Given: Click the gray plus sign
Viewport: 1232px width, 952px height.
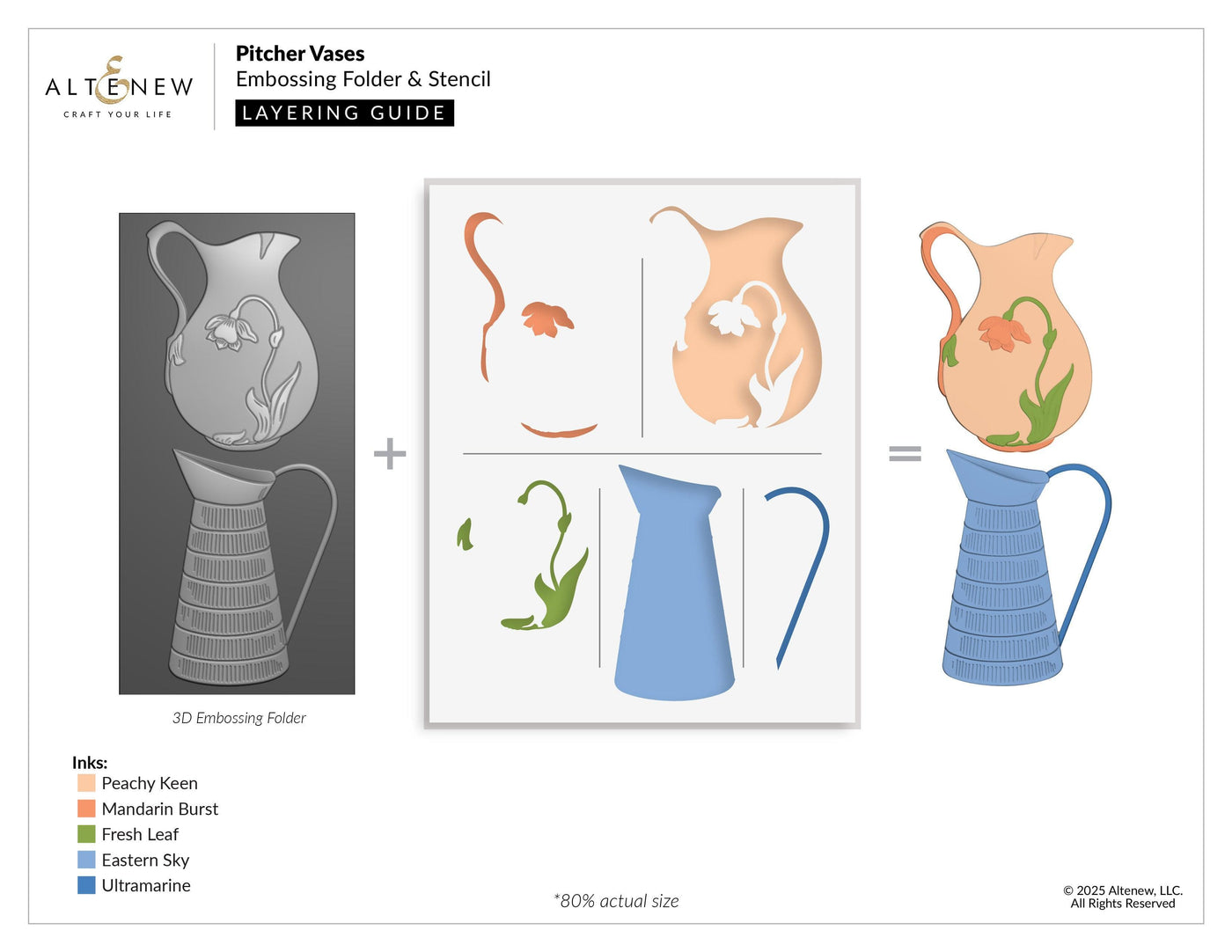Looking at the screenshot, I should (390, 454).
